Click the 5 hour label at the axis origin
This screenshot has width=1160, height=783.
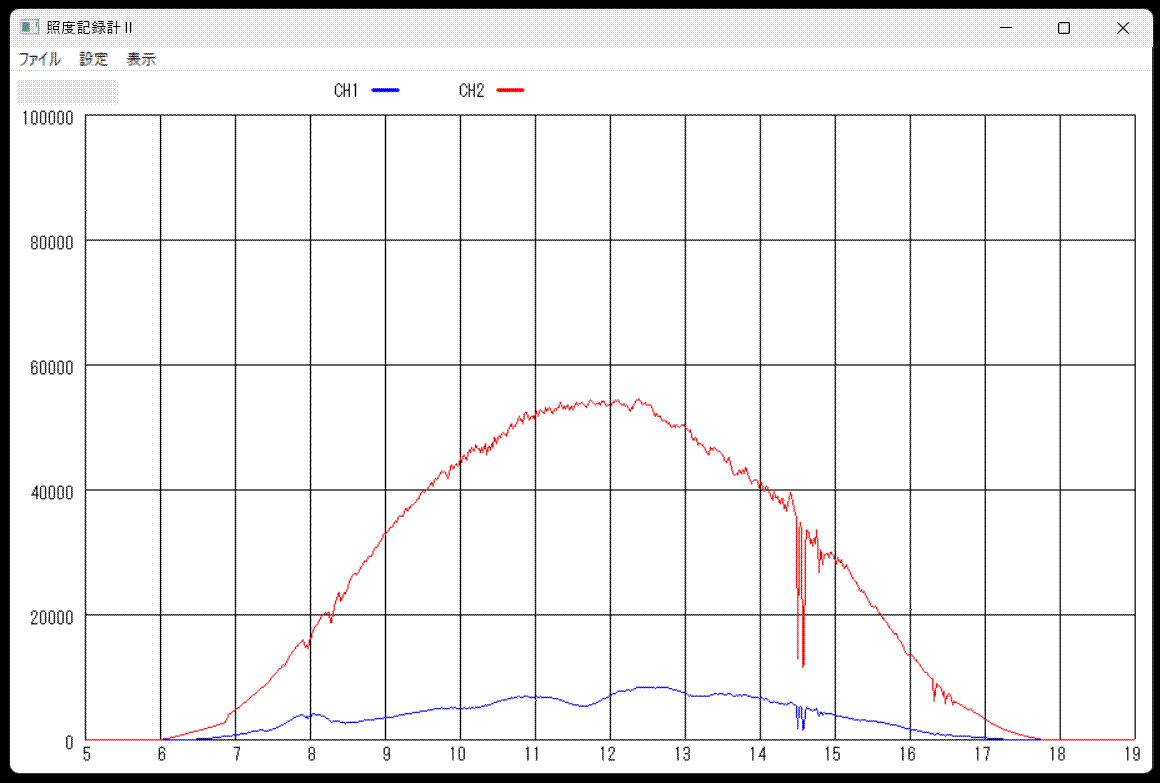[87, 755]
